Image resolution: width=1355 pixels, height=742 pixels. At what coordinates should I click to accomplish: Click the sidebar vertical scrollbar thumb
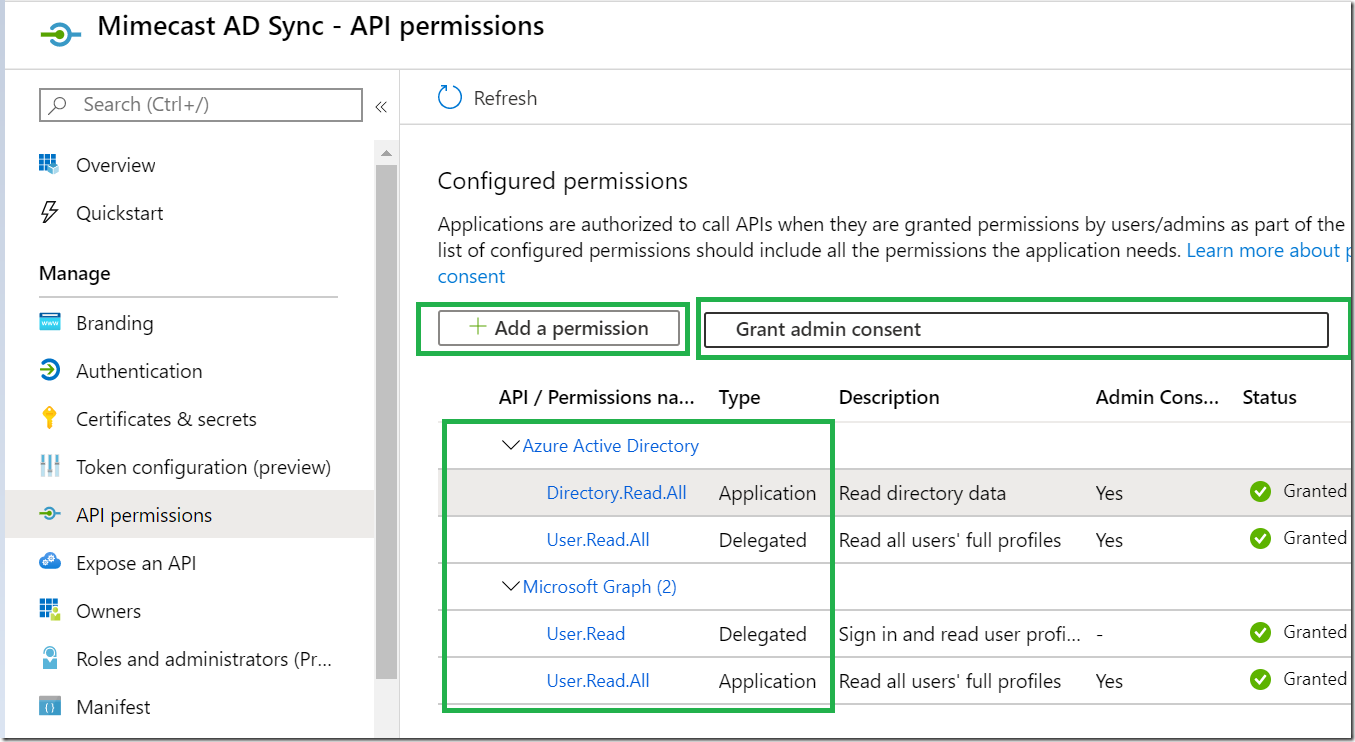(x=385, y=420)
